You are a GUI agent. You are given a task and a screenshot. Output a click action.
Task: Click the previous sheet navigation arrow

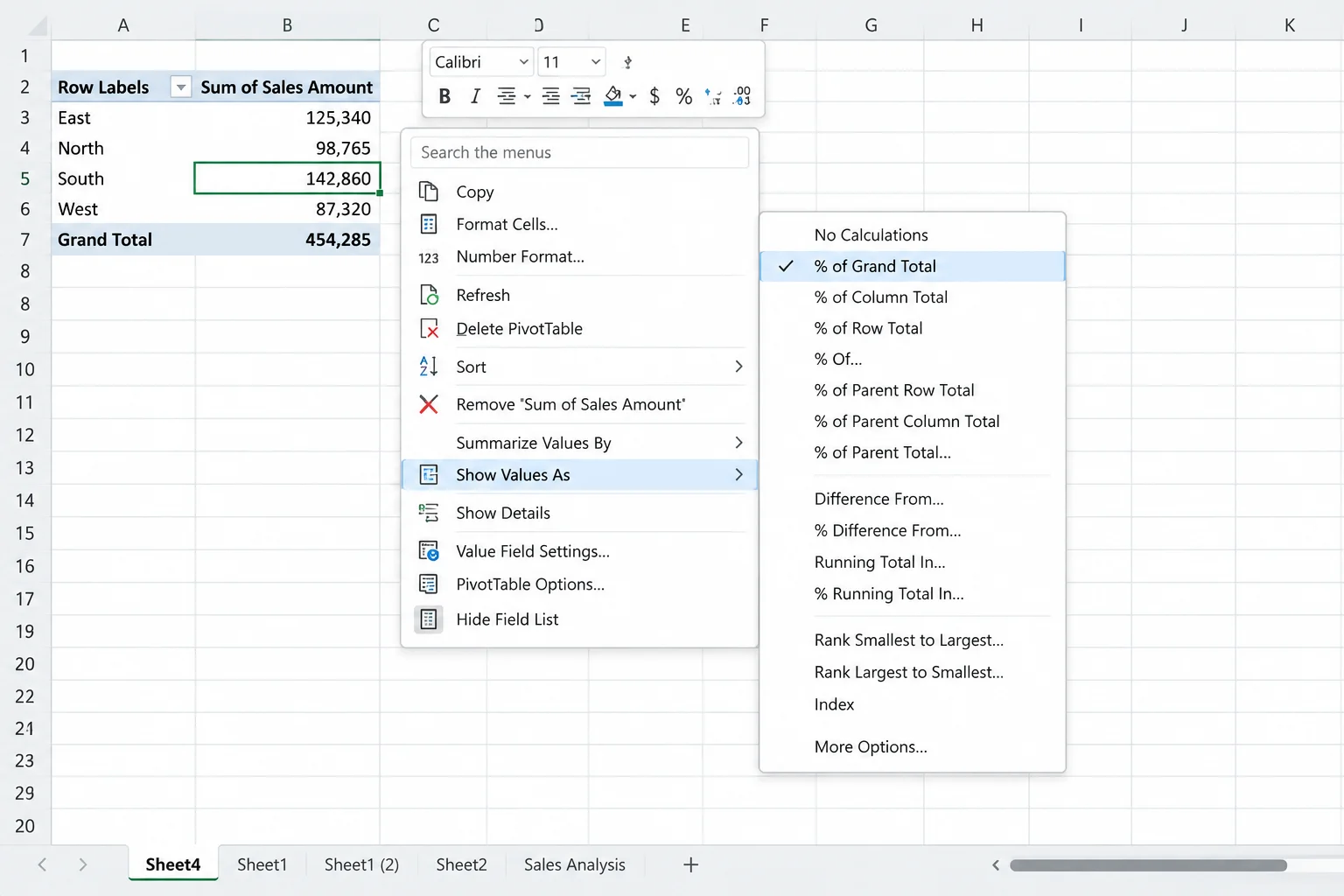point(42,864)
